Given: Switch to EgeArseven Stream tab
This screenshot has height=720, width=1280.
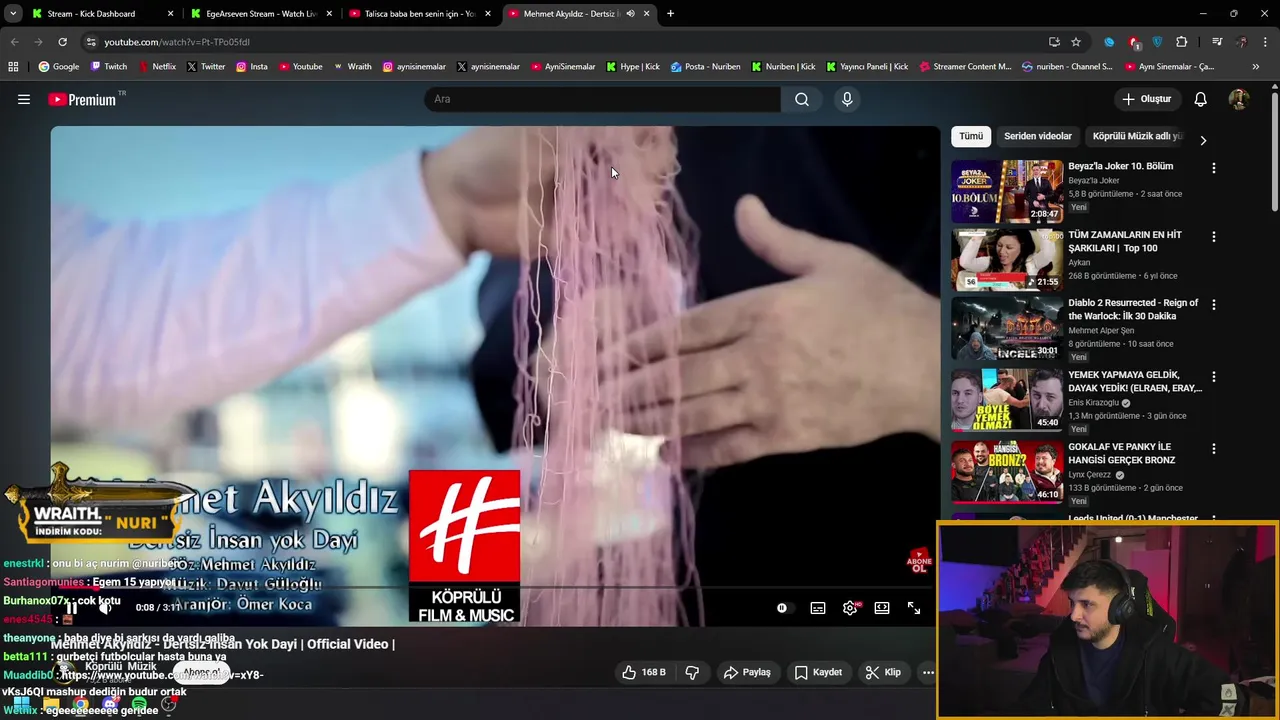Looking at the screenshot, I should coord(260,14).
